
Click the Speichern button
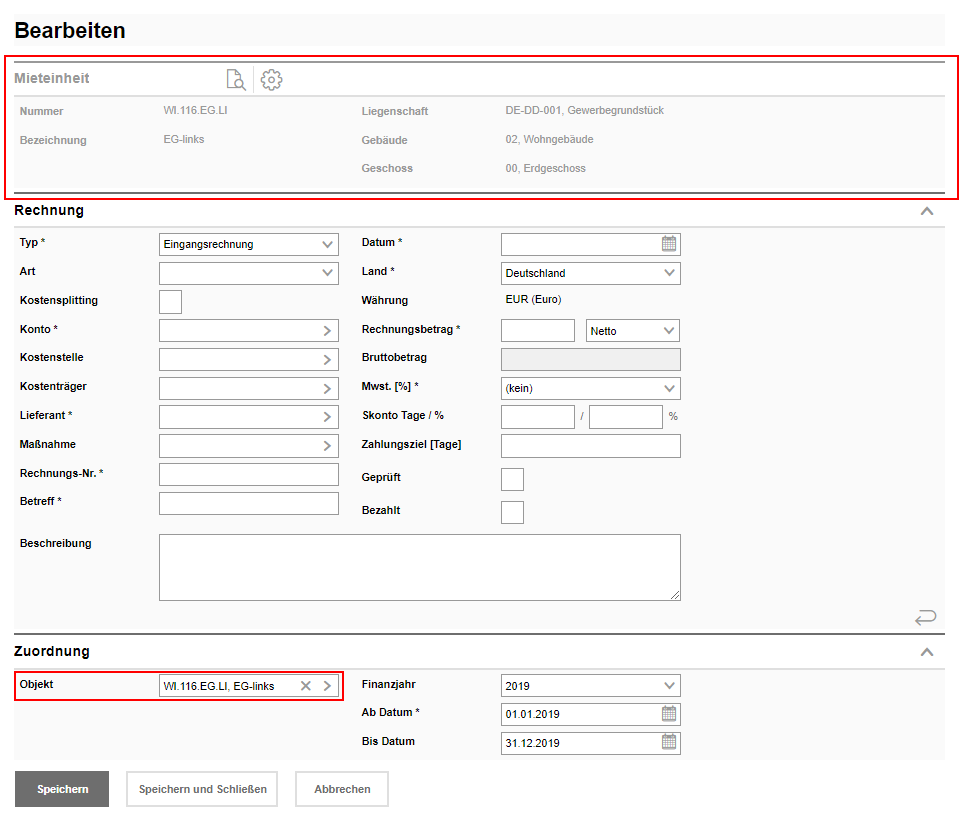[62, 789]
